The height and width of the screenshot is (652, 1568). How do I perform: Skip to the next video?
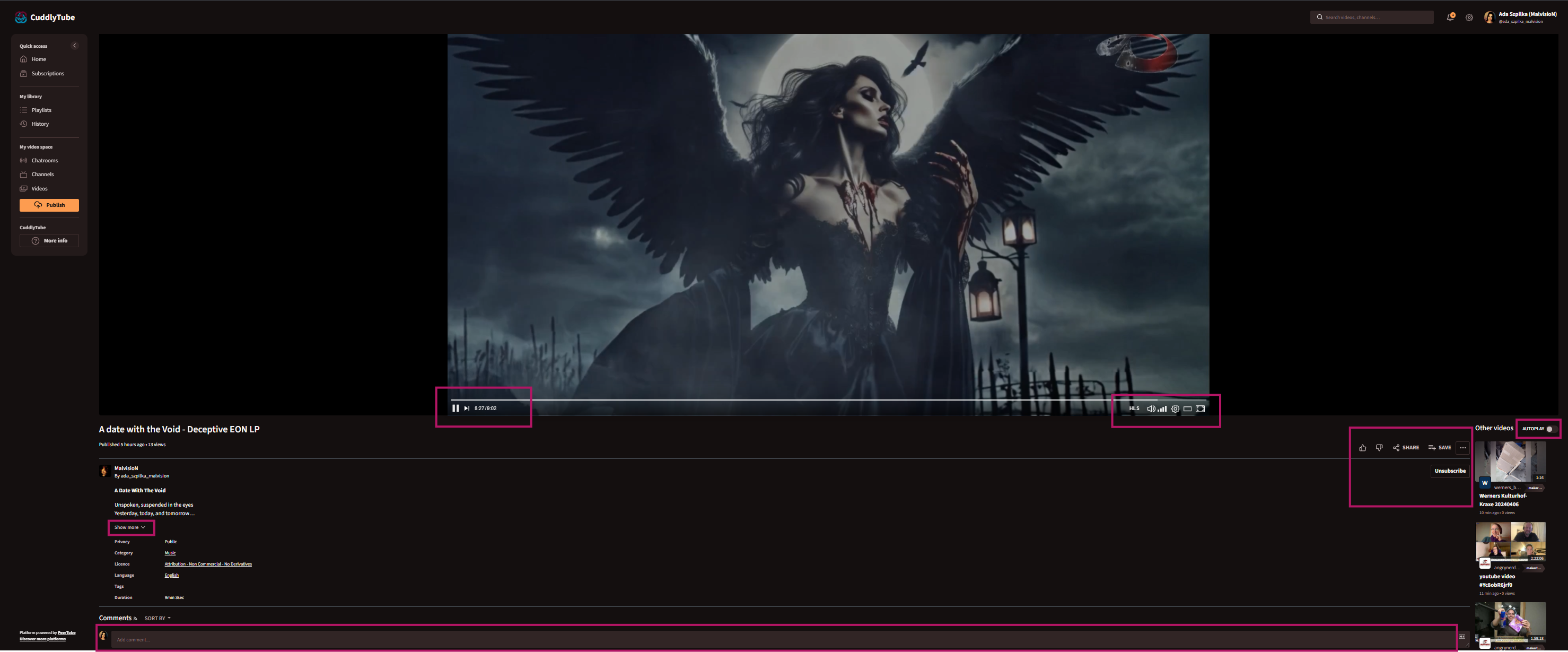[467, 408]
